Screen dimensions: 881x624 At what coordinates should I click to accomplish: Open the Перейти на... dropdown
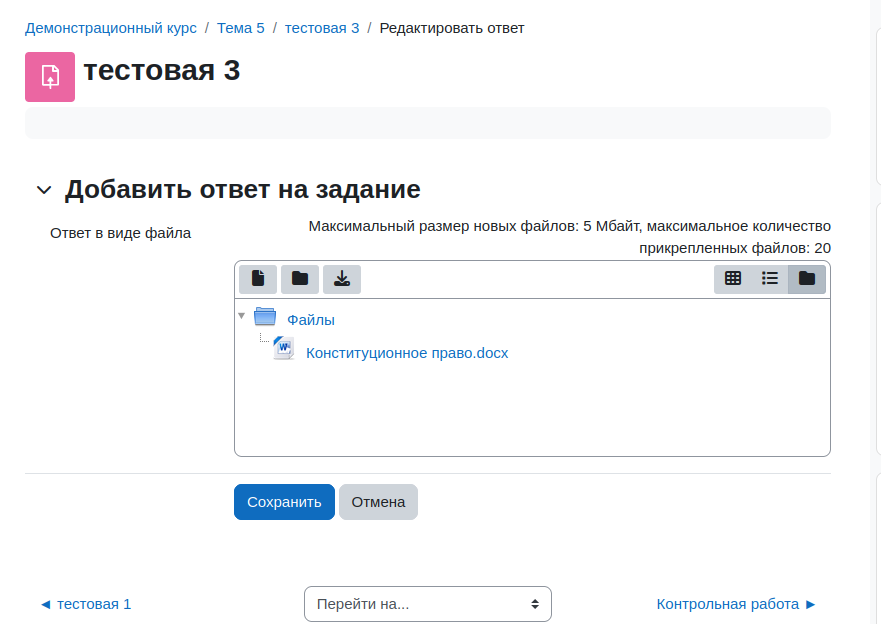pyautogui.click(x=428, y=604)
